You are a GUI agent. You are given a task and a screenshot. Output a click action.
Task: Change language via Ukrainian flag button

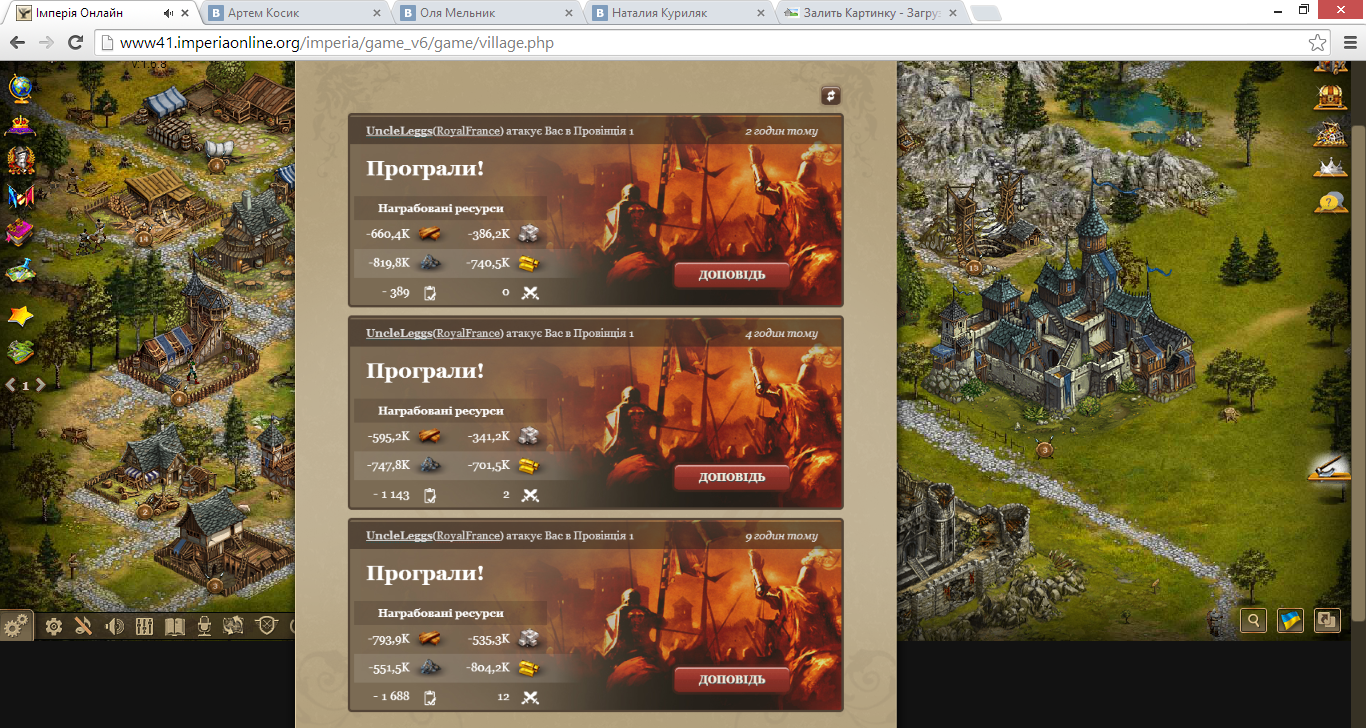[x=1290, y=620]
